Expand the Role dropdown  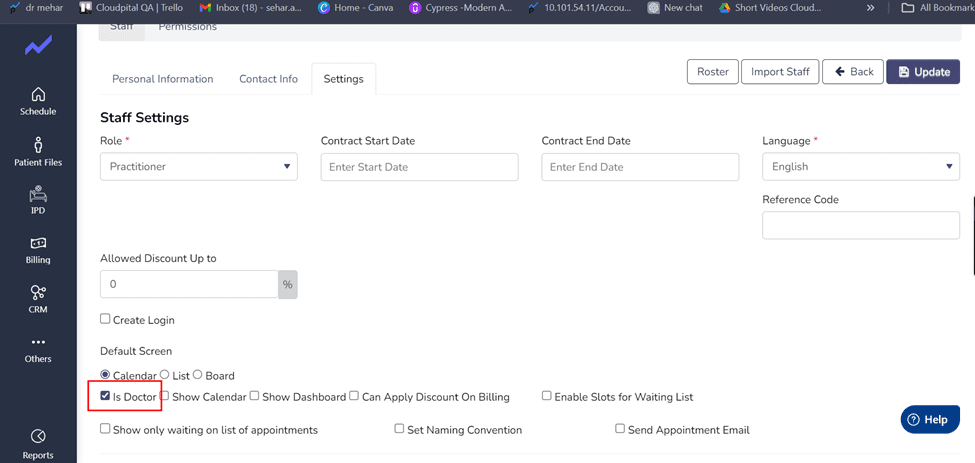199,167
